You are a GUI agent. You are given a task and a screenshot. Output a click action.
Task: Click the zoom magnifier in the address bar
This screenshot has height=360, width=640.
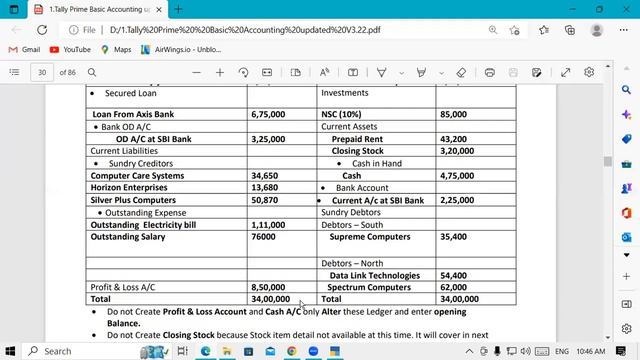493,30
